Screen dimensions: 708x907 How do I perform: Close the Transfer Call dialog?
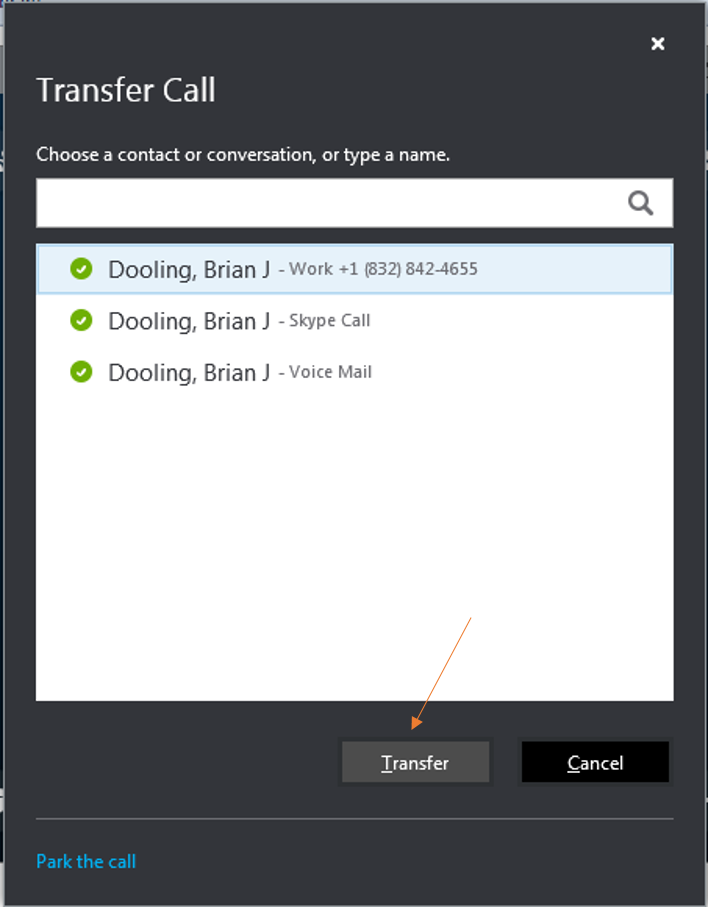click(x=657, y=43)
